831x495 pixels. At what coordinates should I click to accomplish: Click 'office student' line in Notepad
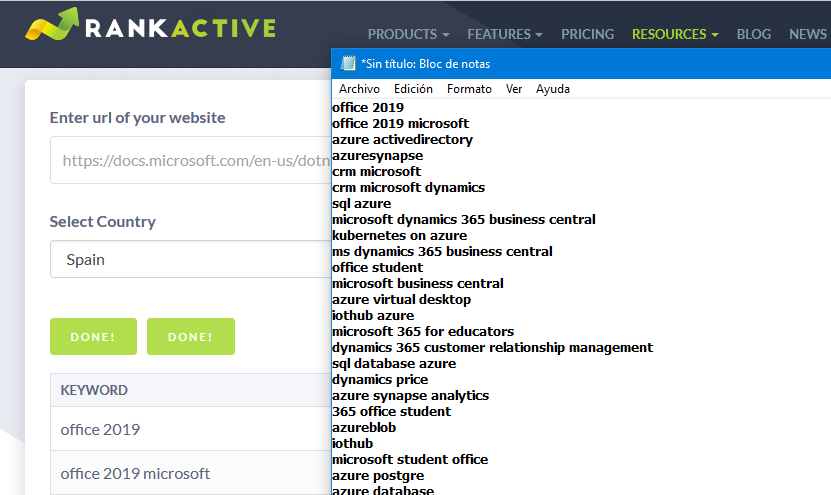(x=377, y=268)
